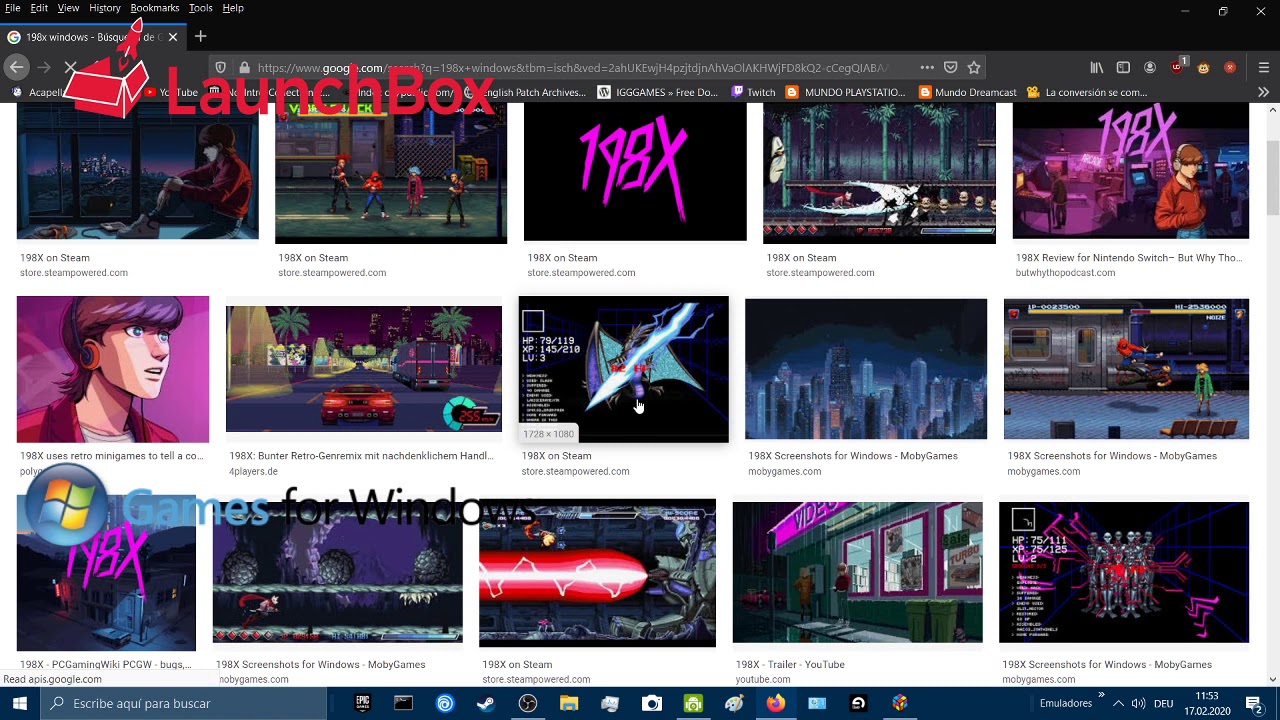
Task: Open Steam from the taskbar
Action: [x=486, y=703]
